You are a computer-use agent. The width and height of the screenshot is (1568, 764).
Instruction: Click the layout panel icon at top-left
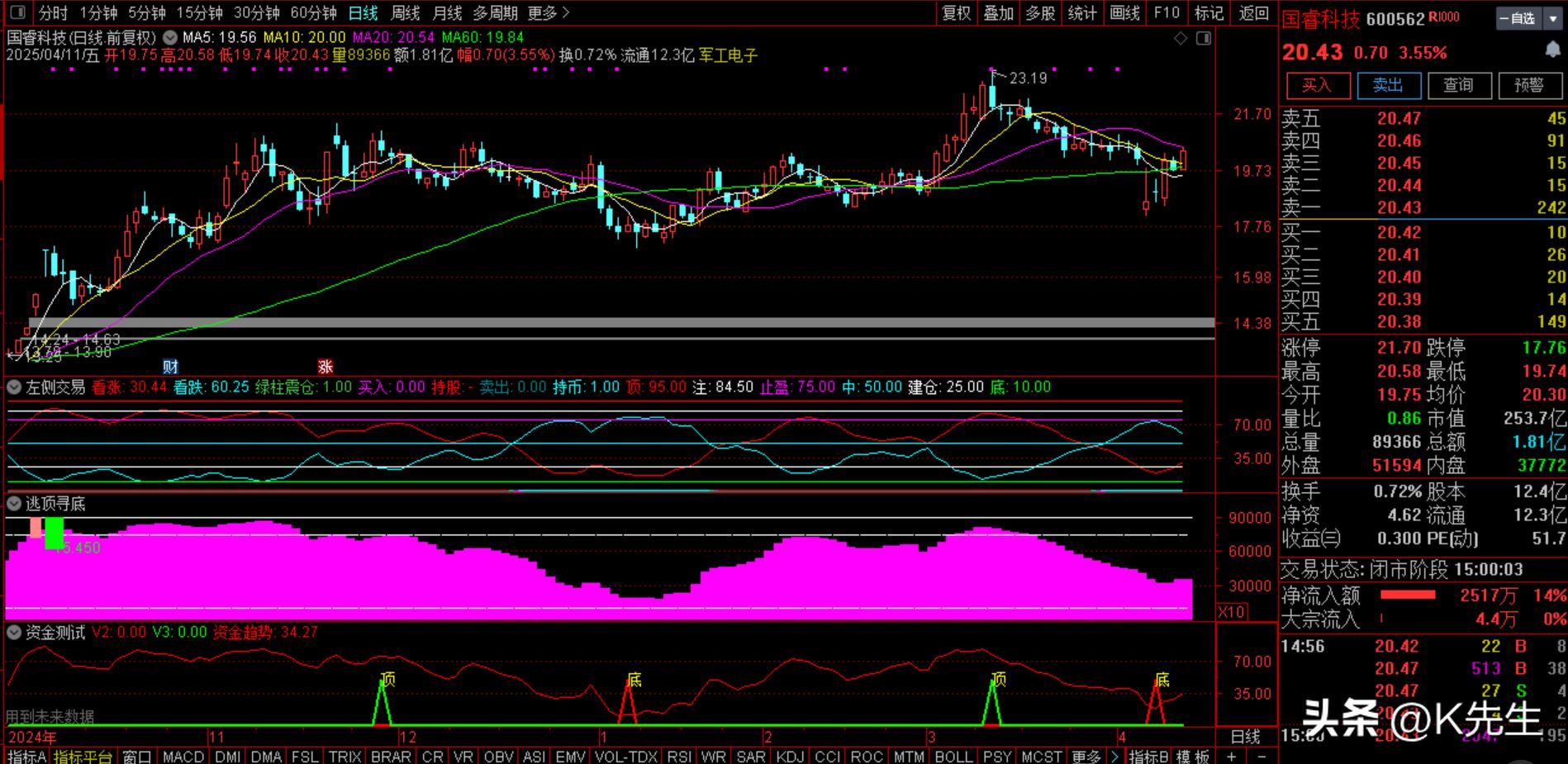click(18, 12)
